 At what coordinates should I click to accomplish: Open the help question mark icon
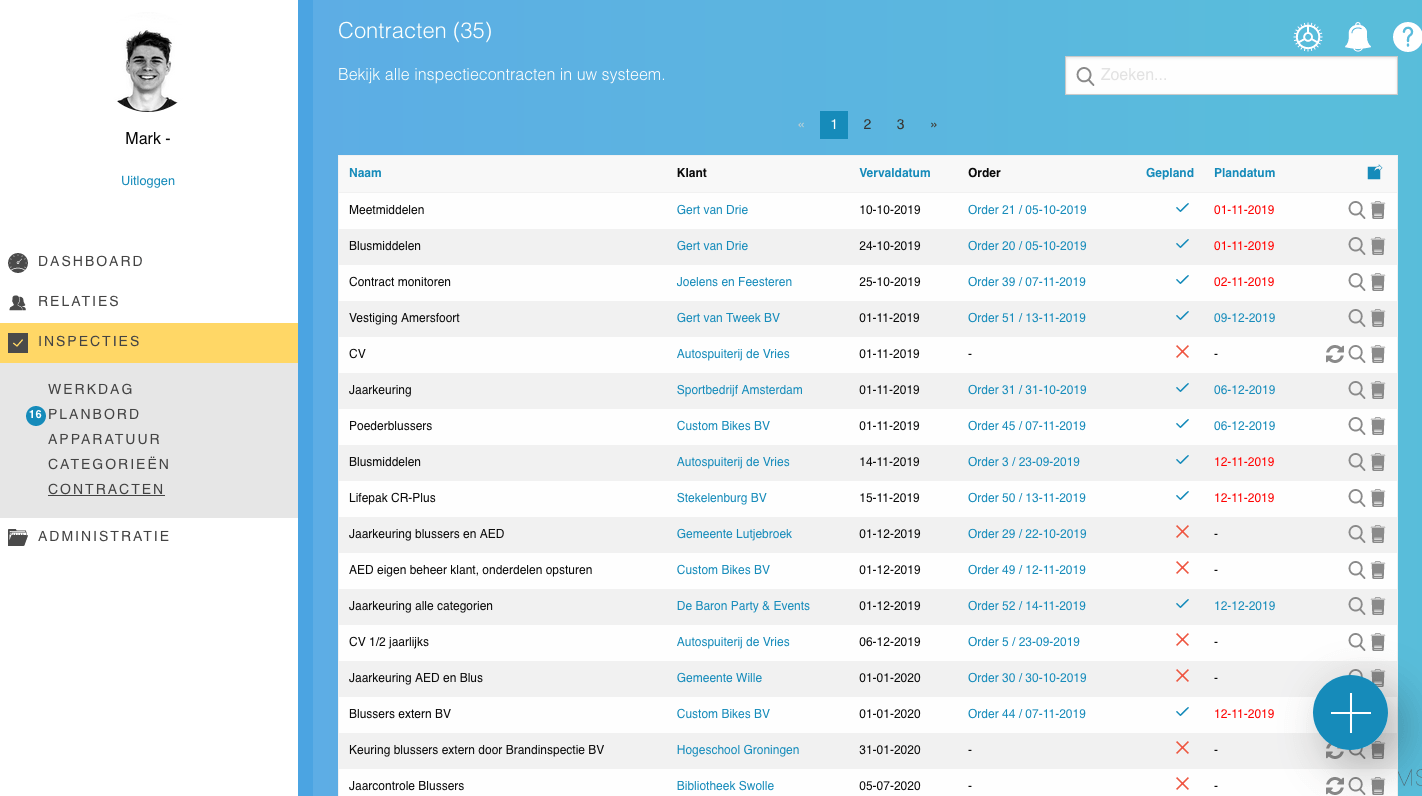coord(1406,37)
